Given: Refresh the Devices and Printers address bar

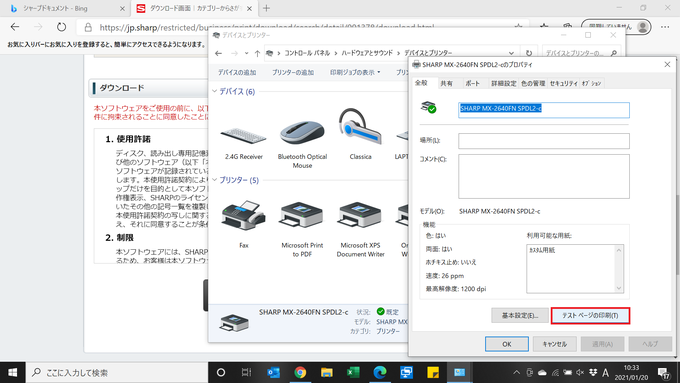Looking at the screenshot, I should coord(529,53).
